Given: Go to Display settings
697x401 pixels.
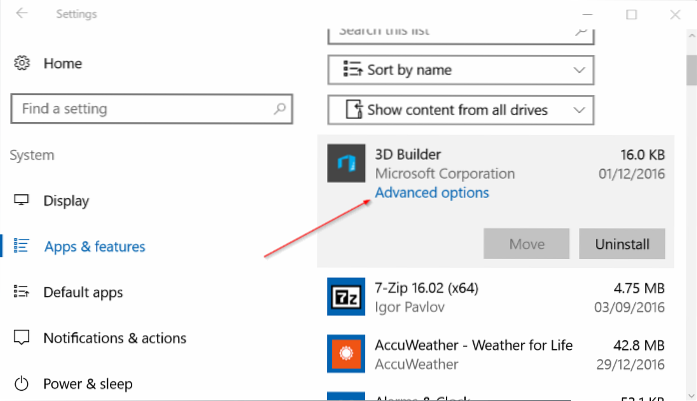Looking at the screenshot, I should point(66,200).
